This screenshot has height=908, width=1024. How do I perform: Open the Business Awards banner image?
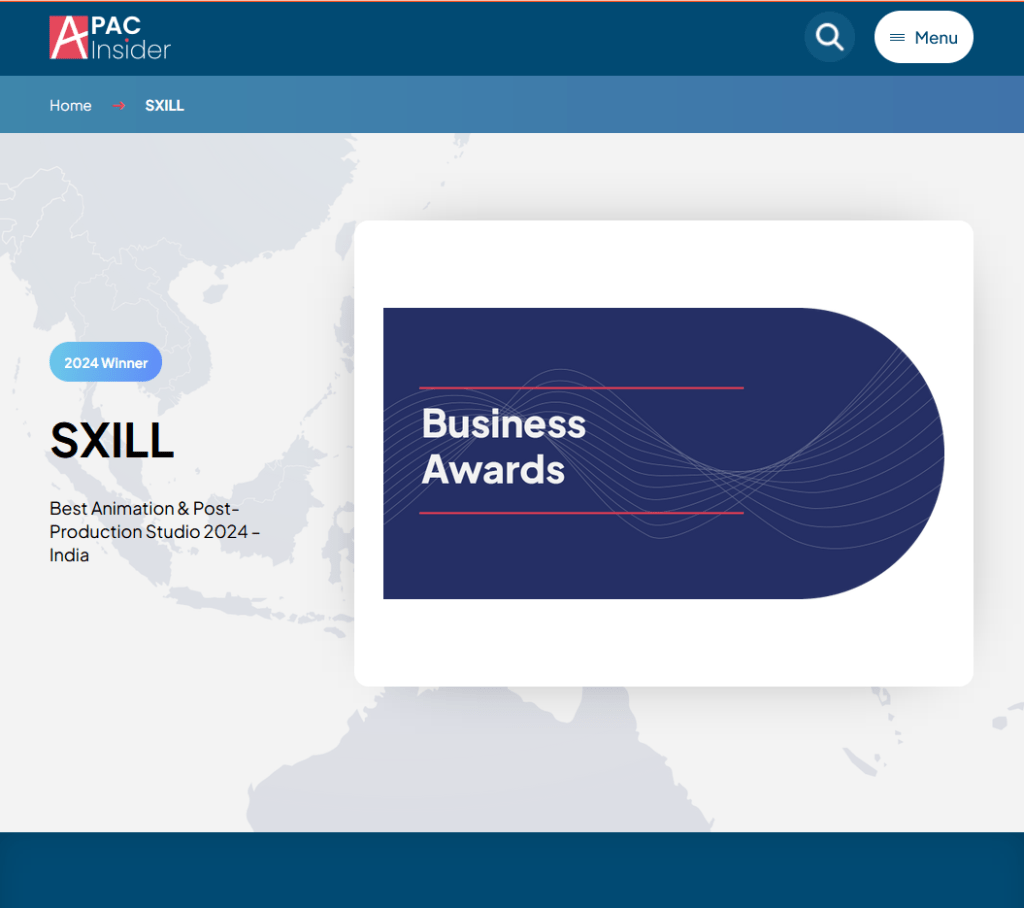[x=663, y=452]
